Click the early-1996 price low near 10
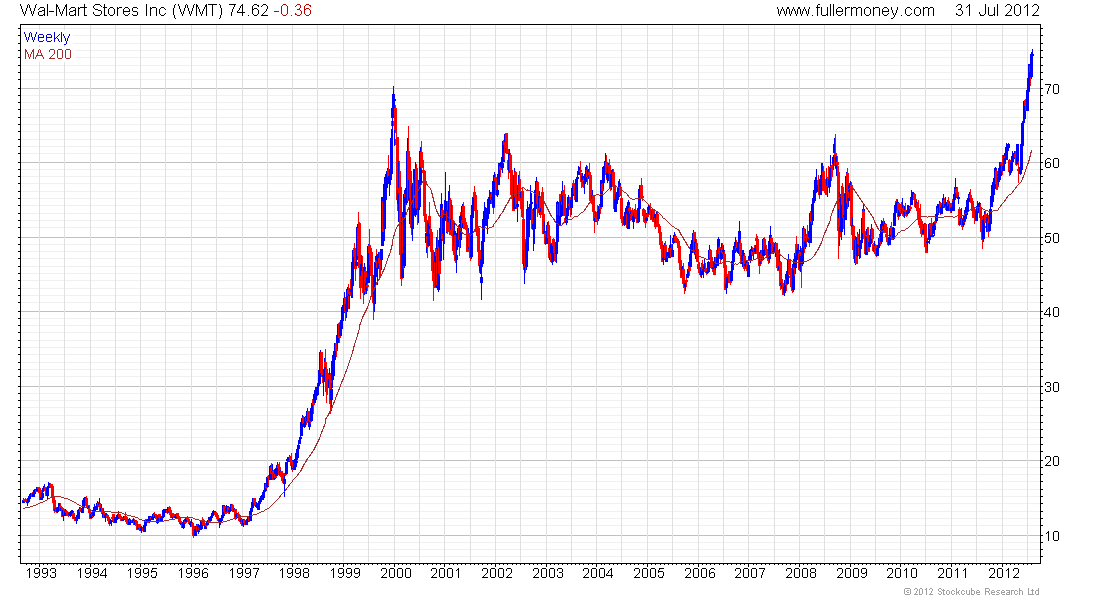This screenshot has width=1100, height=600. [194, 532]
